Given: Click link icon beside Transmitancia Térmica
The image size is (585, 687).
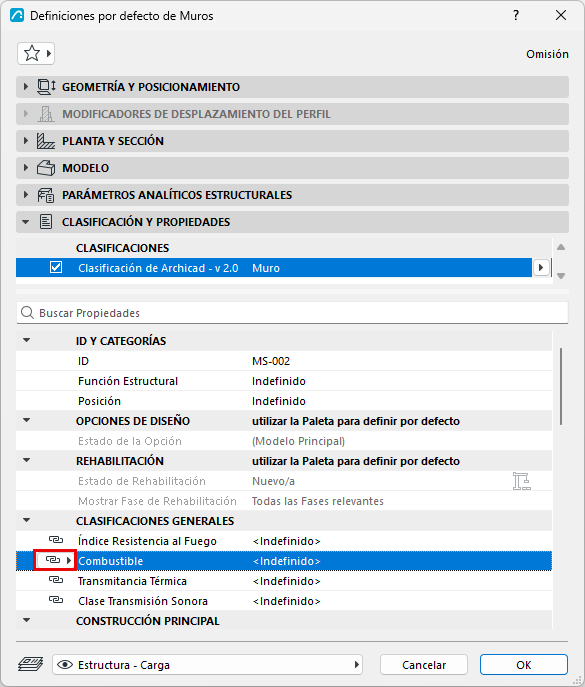Looking at the screenshot, I should [56, 580].
